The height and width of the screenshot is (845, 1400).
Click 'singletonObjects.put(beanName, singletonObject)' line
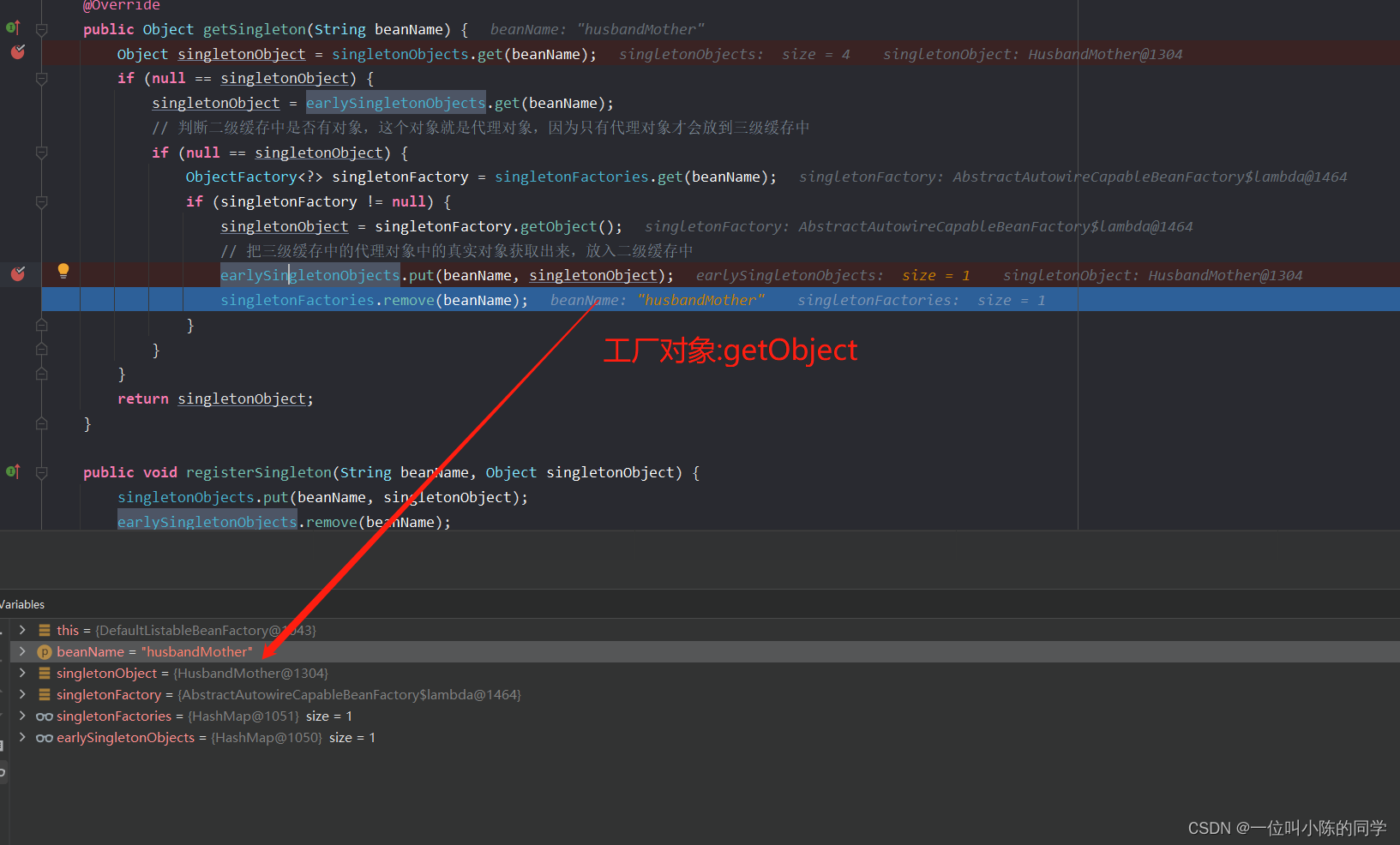pos(322,497)
